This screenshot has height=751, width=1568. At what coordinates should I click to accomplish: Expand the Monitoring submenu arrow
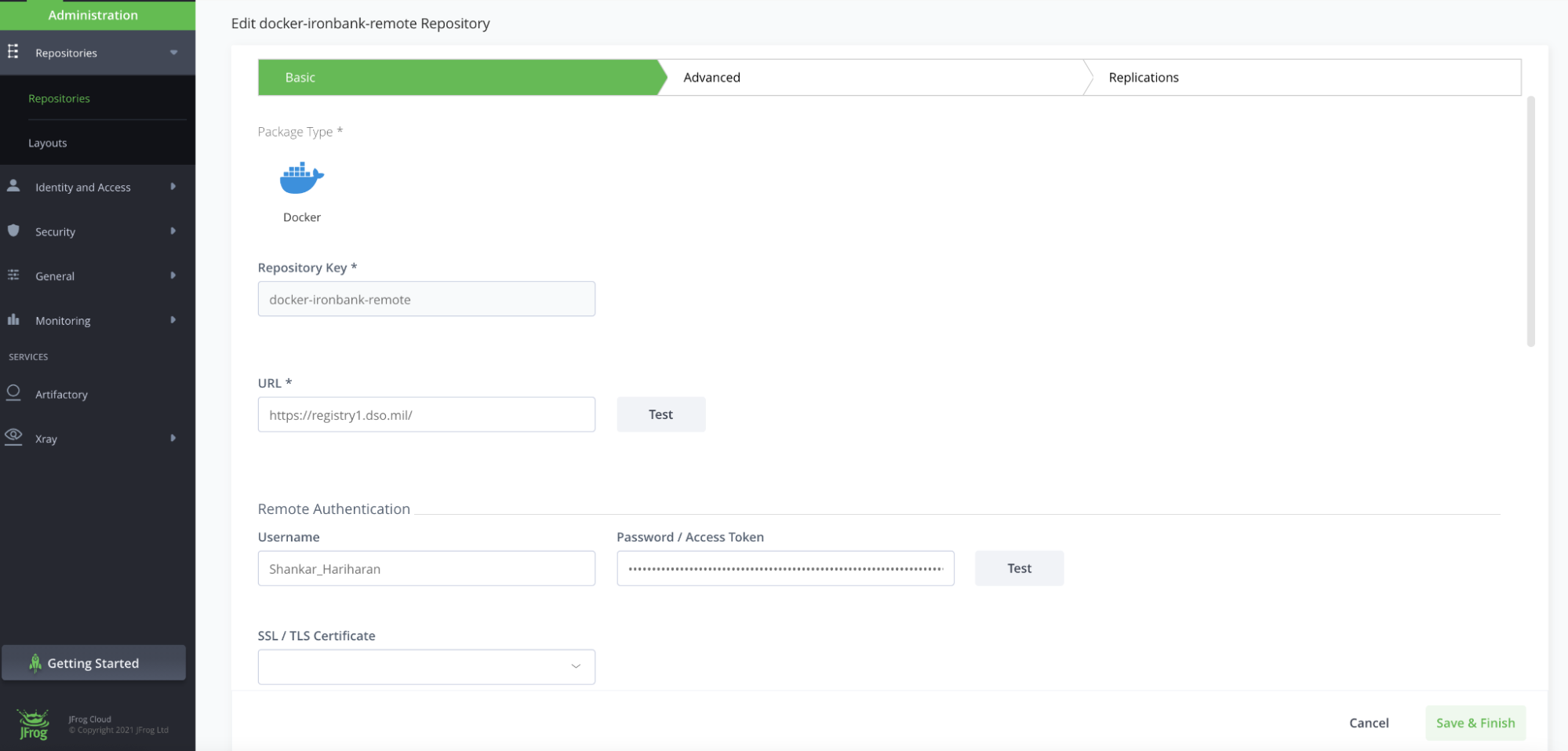point(173,320)
